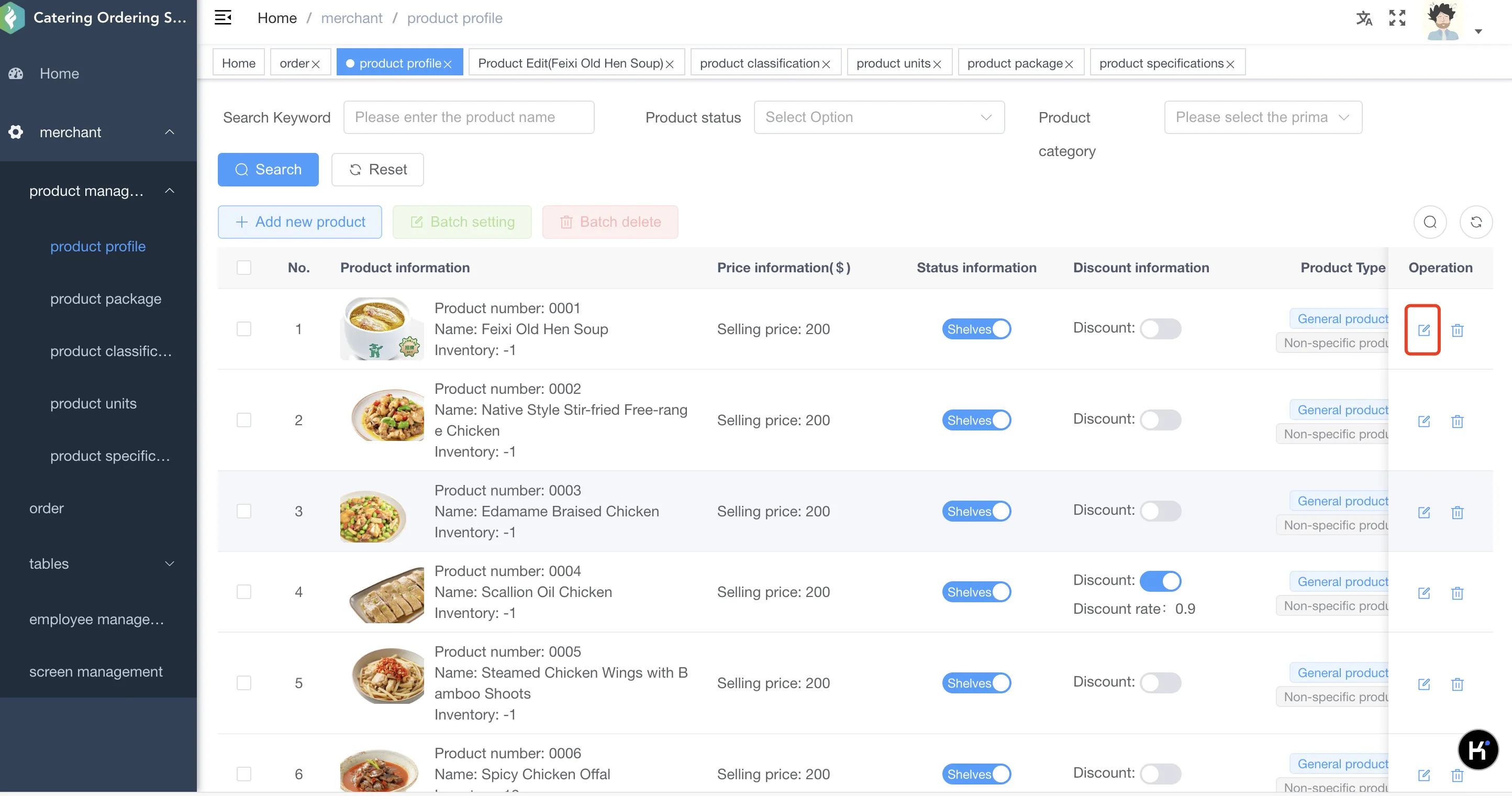Open employee management in sidebar
This screenshot has height=796, width=1512.
pos(97,620)
